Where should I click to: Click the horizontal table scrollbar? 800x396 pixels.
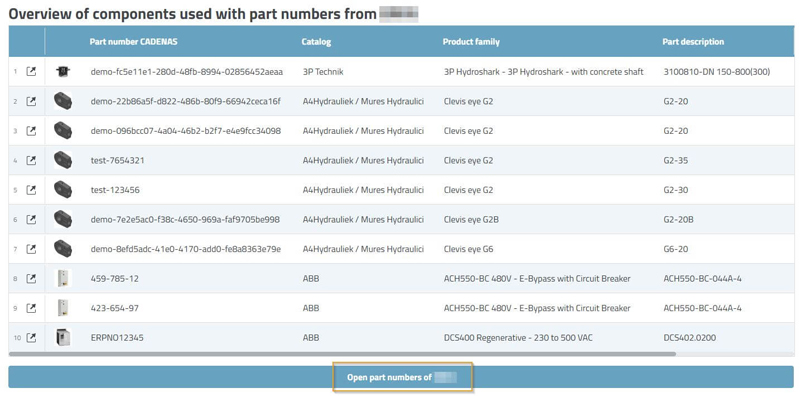point(342,354)
